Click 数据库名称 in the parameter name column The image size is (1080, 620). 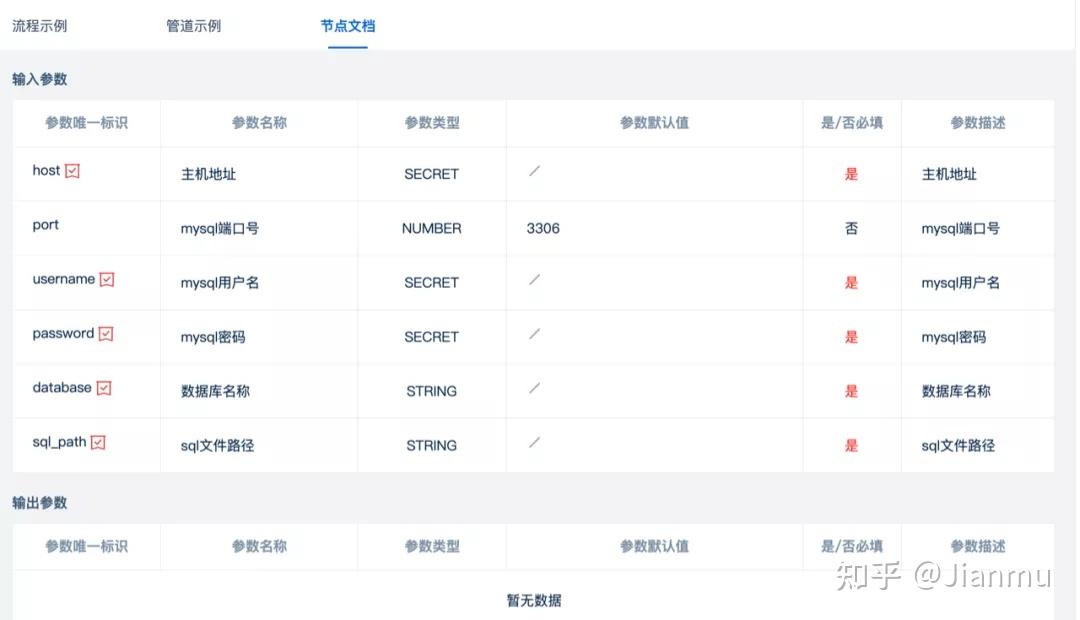(215, 392)
